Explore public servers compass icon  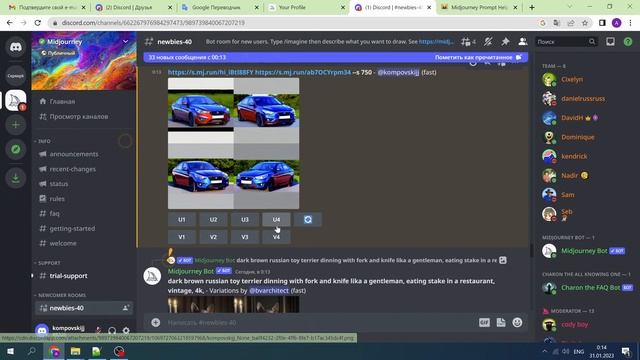click(16, 149)
